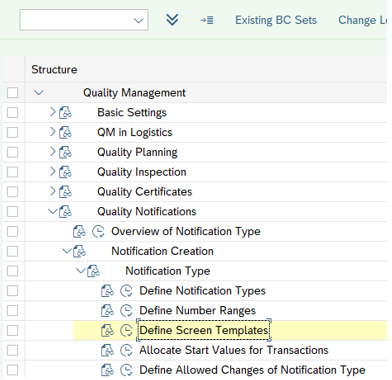Open documentation icon for Define Notification Types
The image size is (392, 380).
click(107, 291)
